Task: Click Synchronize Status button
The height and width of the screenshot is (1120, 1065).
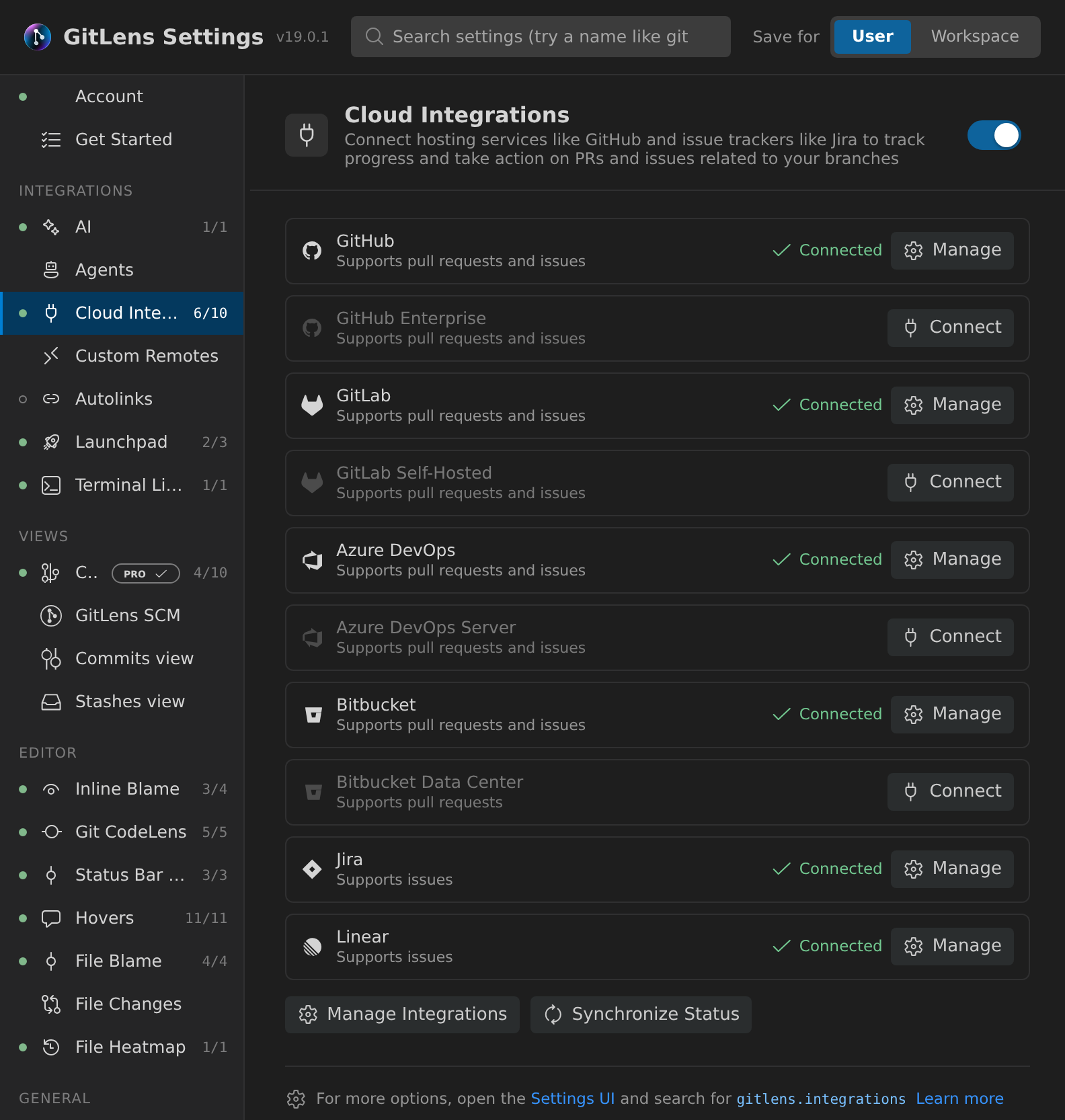Action: 641,1014
